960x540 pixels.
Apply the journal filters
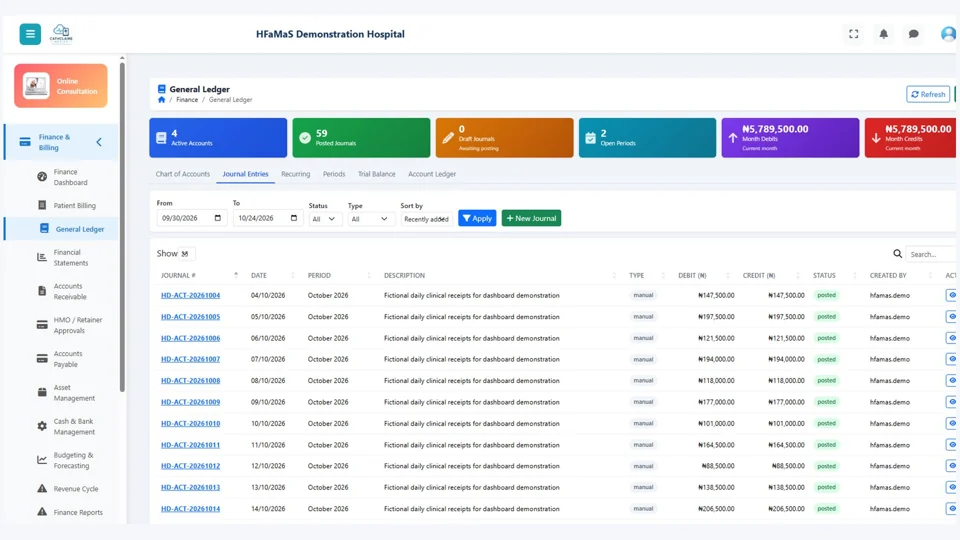click(477, 218)
